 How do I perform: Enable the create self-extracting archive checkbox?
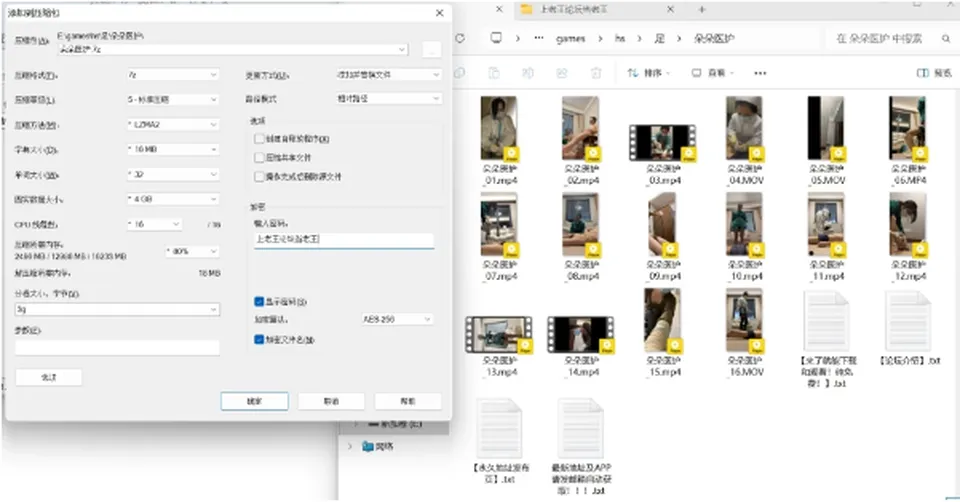(x=259, y=139)
